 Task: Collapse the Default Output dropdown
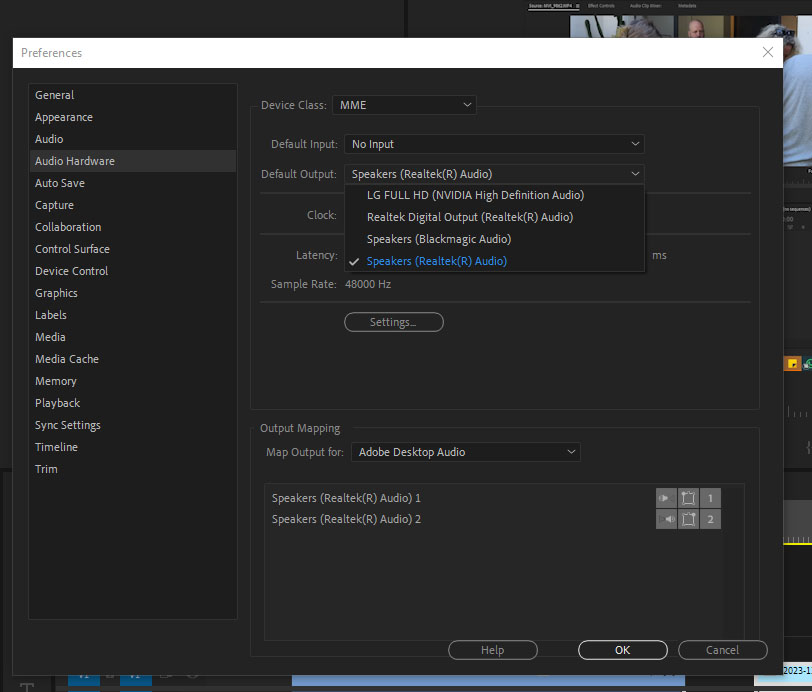coord(494,174)
